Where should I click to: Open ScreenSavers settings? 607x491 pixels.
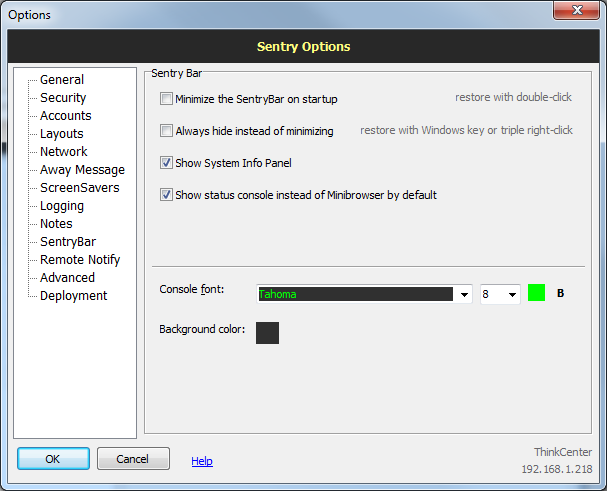(x=80, y=187)
